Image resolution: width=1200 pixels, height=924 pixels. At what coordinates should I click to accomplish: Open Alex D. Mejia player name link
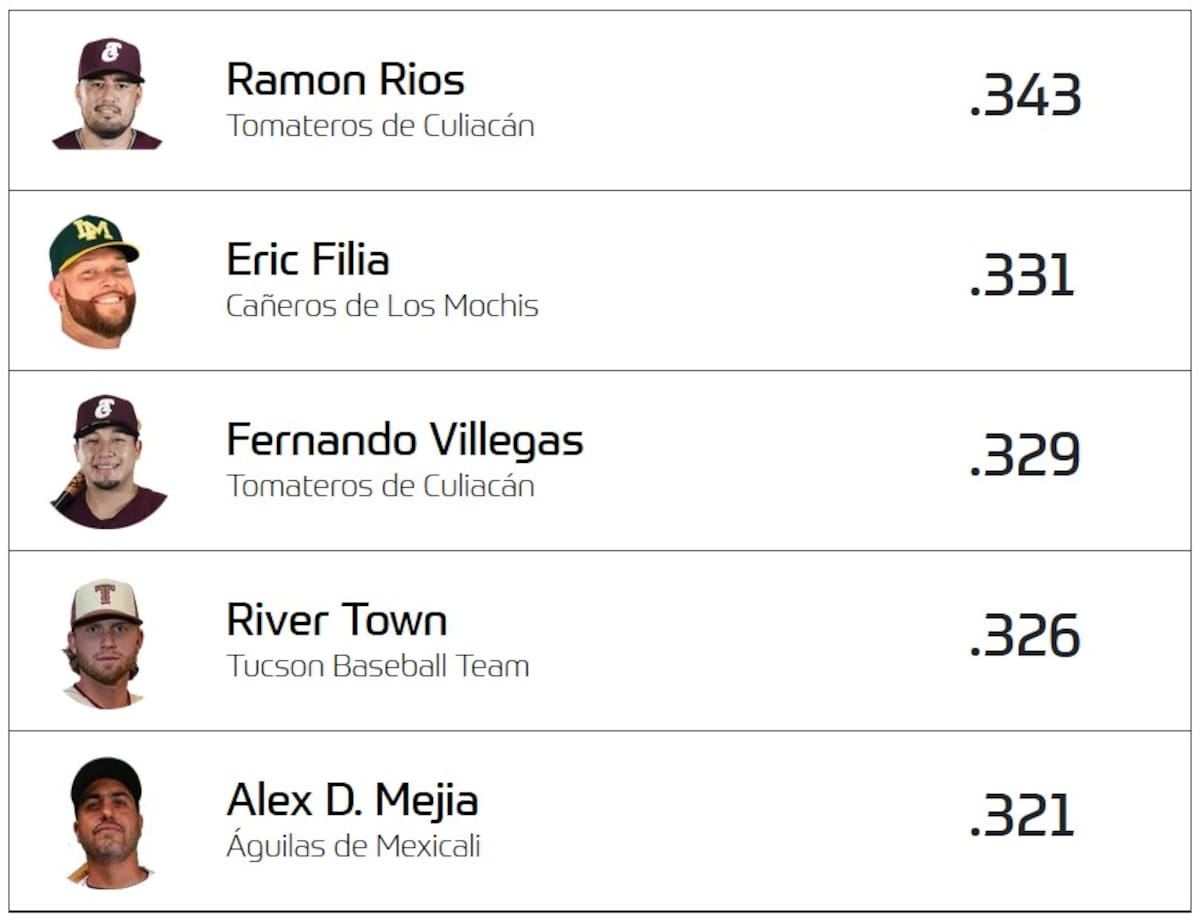[352, 800]
